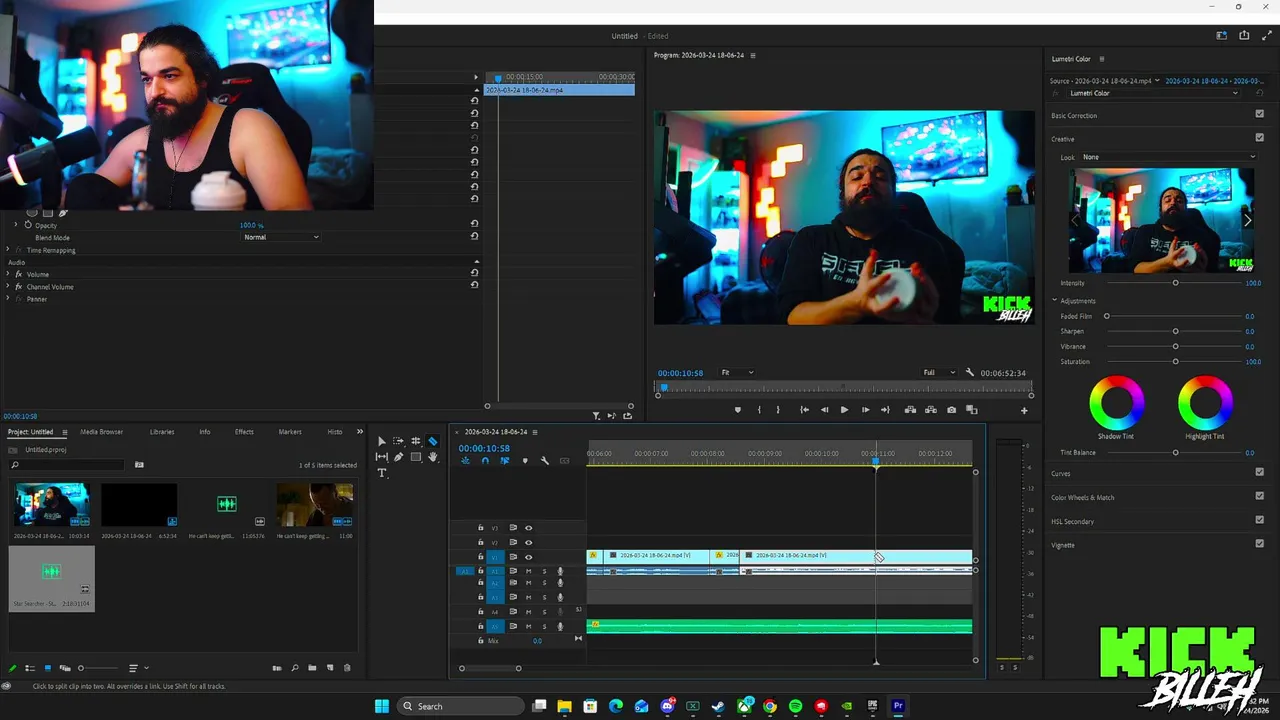Open Timeline Display Settings wrench
The image size is (1280, 720).
pyautogui.click(x=544, y=461)
